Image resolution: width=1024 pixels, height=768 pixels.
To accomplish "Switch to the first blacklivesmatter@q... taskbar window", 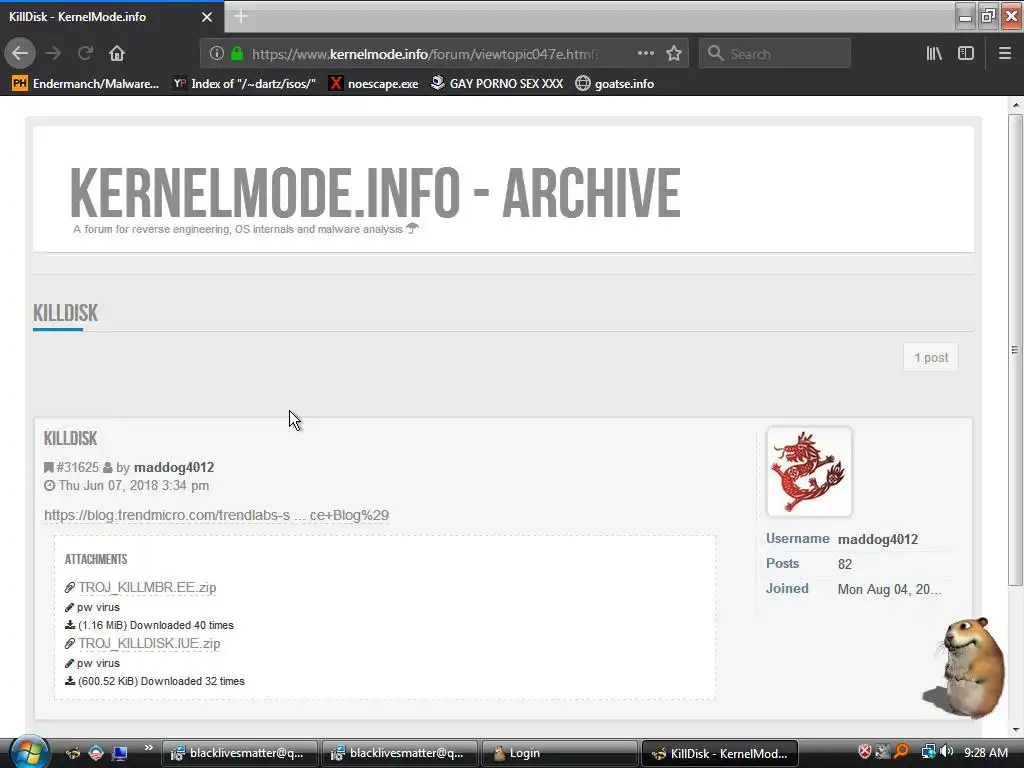I will point(240,753).
